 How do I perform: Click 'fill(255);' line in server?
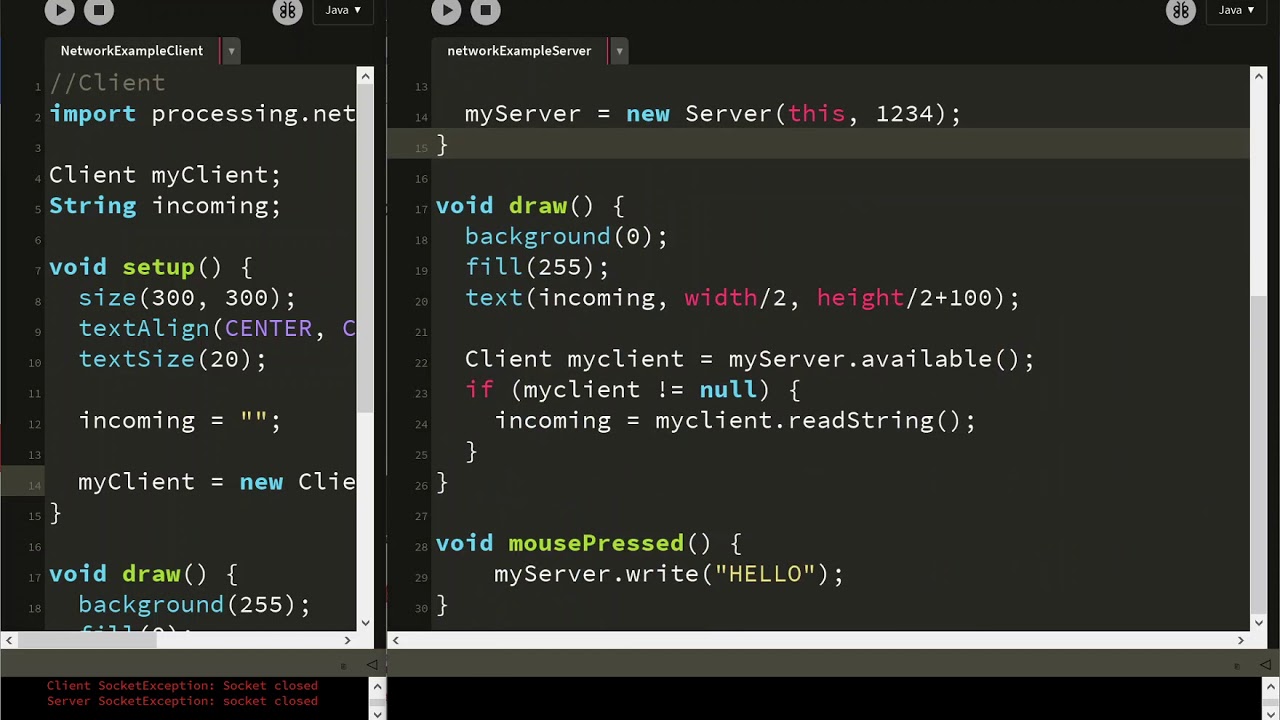(x=537, y=267)
